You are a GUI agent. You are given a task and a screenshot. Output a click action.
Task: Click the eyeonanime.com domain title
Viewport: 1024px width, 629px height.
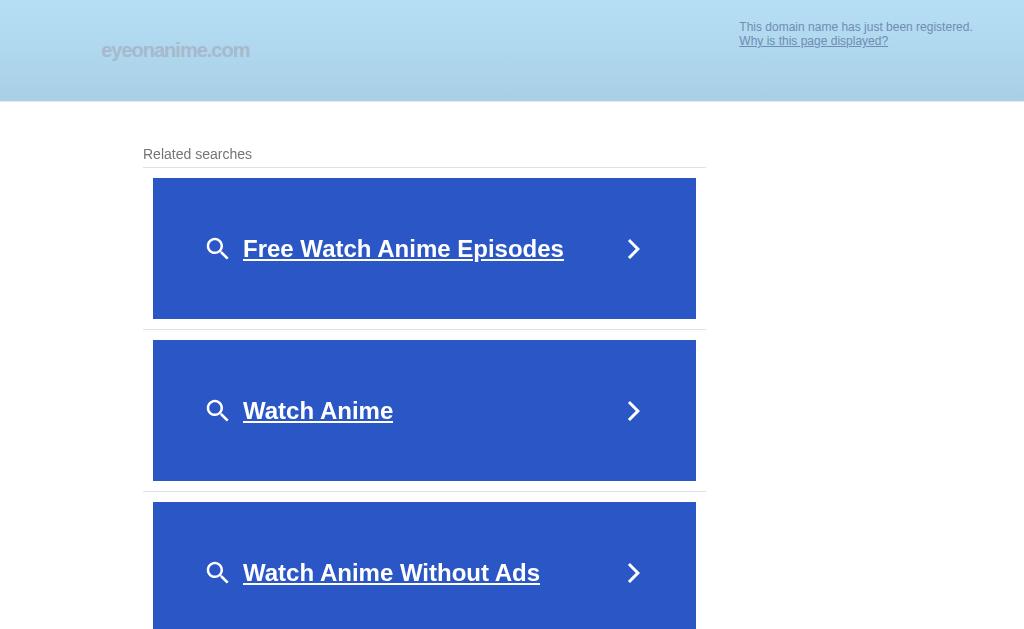pos(175,50)
